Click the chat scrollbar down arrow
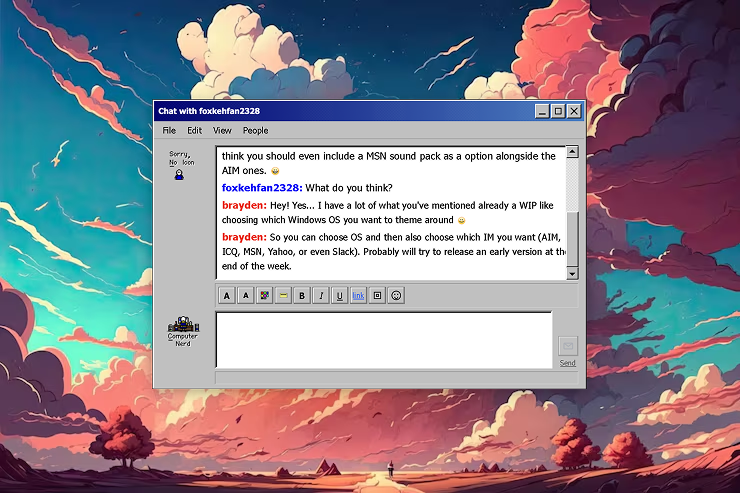 click(572, 274)
